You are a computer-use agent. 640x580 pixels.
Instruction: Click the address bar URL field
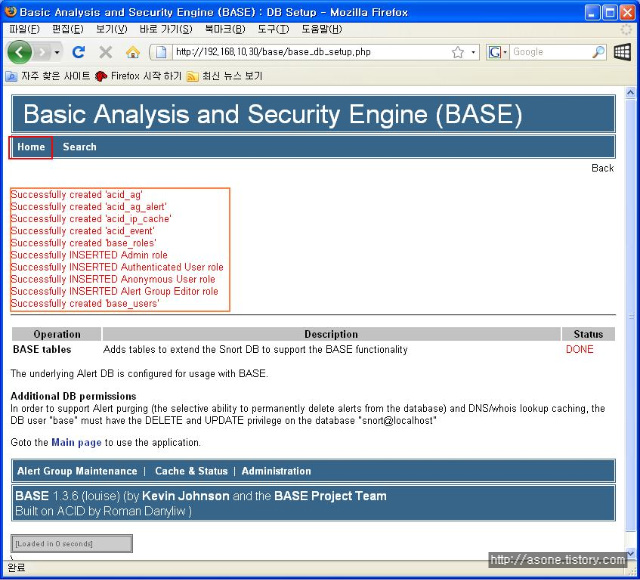(311, 52)
